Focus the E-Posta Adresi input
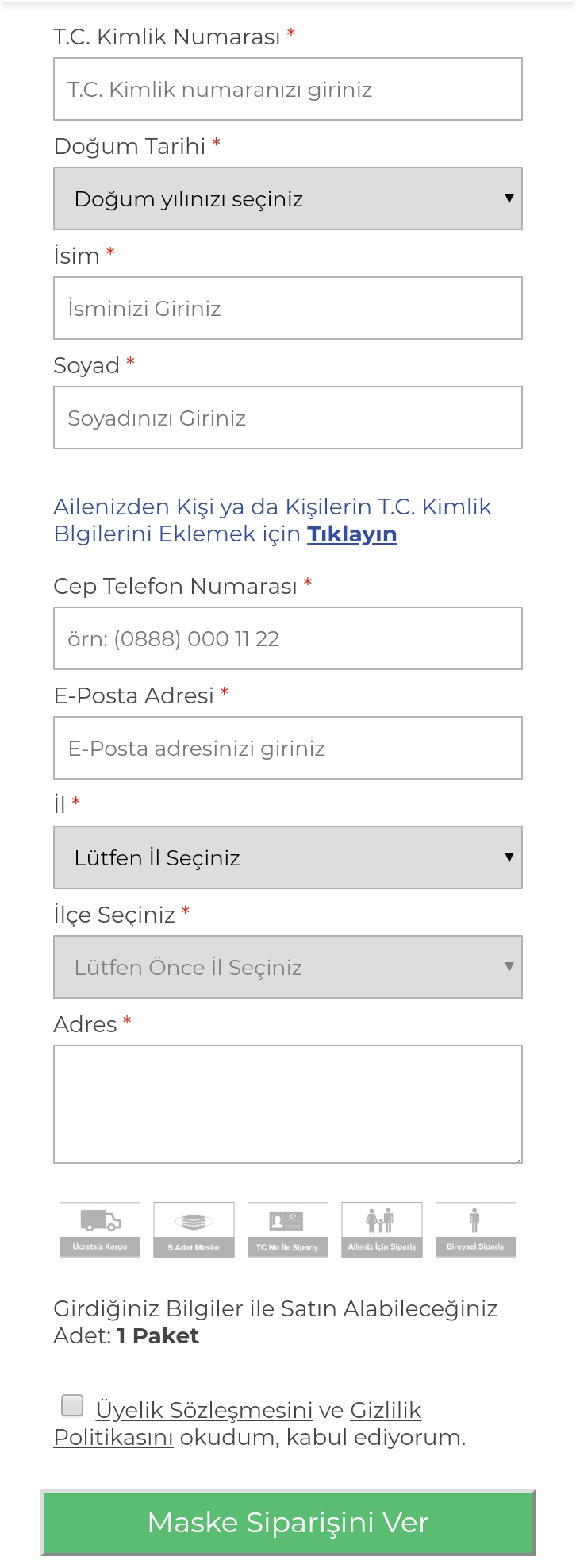The height and width of the screenshot is (1568, 576). [287, 748]
